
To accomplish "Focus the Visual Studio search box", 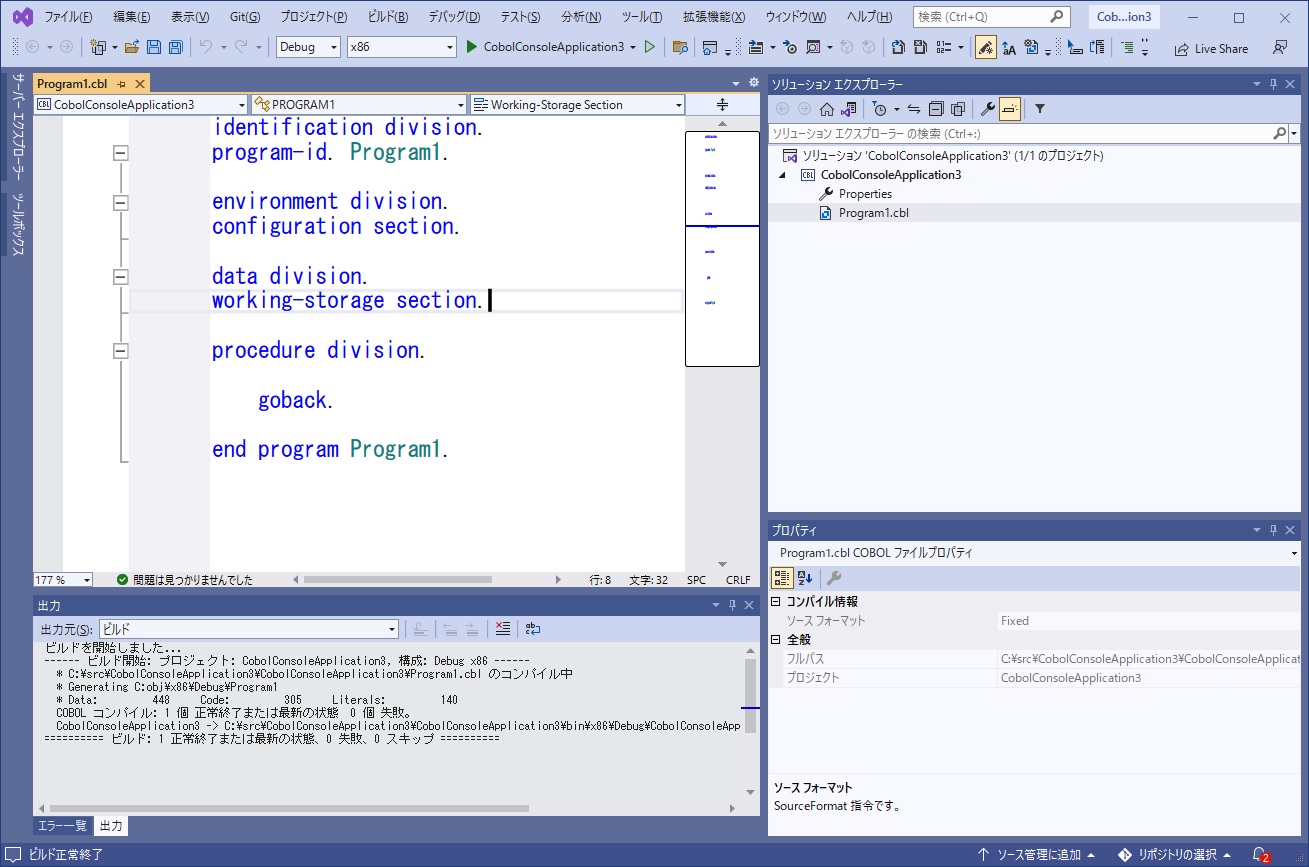I will 991,17.
